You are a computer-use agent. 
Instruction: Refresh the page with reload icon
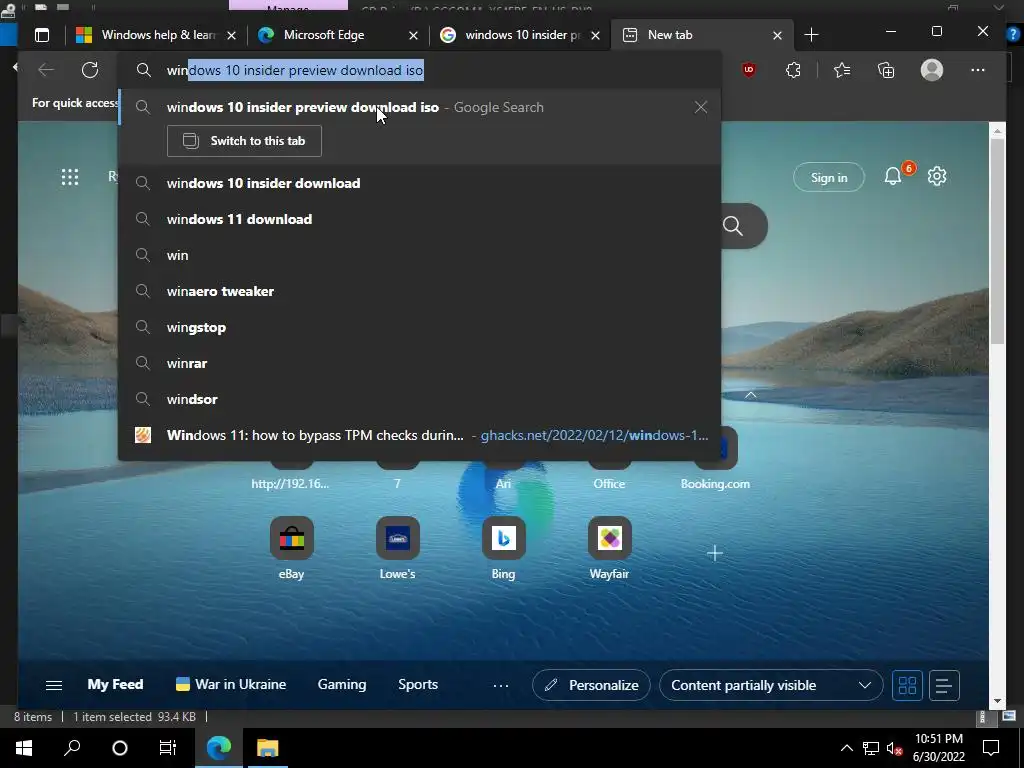click(90, 70)
